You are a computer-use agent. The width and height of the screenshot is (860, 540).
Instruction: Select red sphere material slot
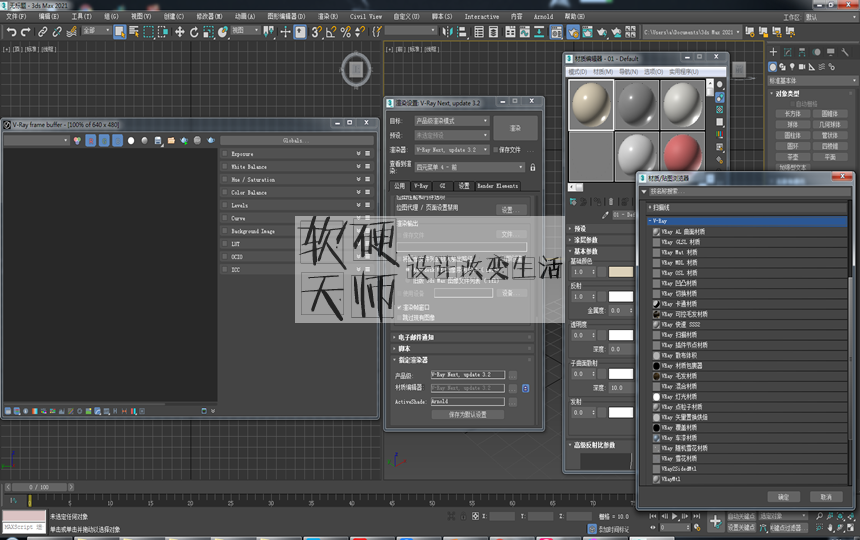[682, 155]
